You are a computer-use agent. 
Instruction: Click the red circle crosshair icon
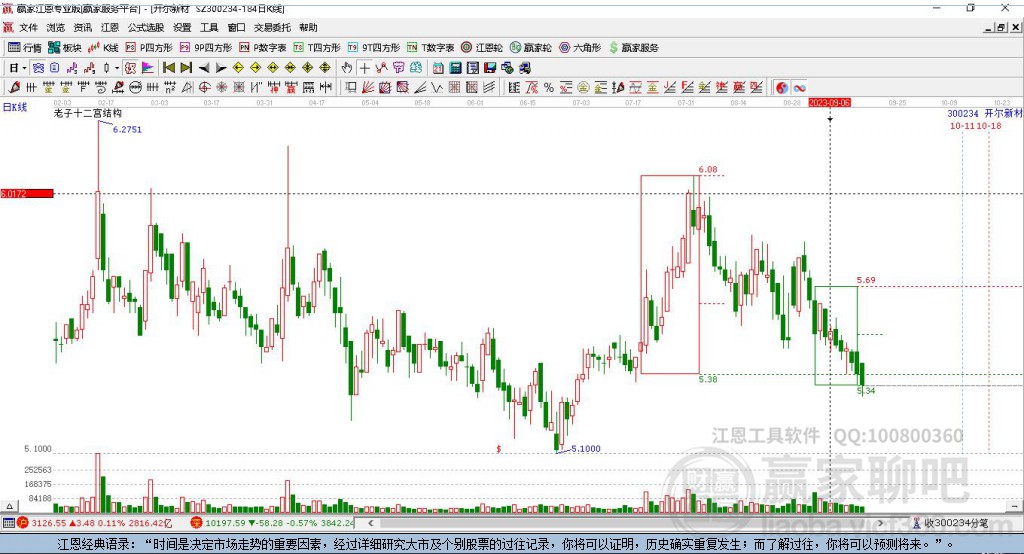click(x=204, y=88)
